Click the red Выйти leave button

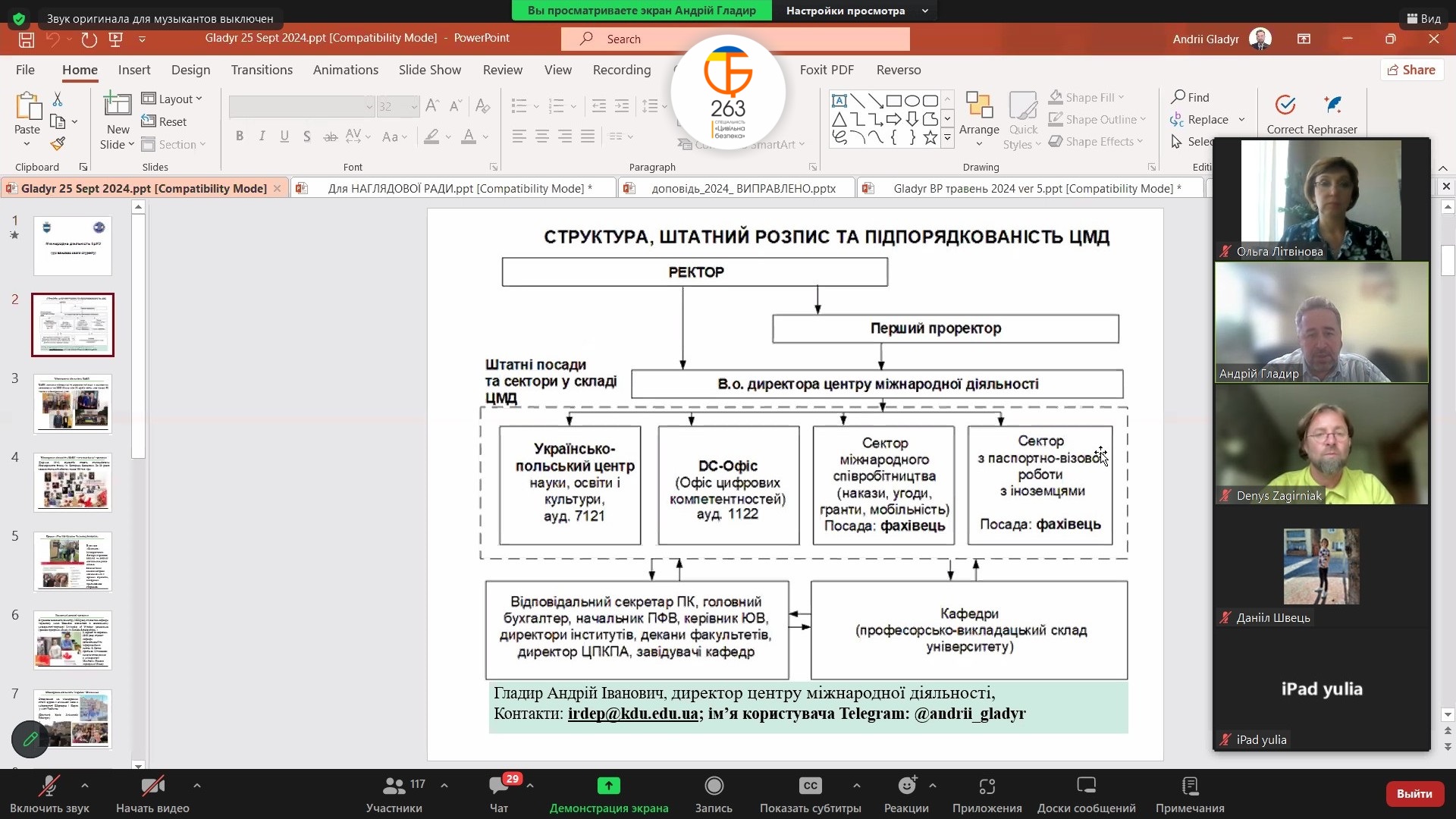(x=1414, y=793)
